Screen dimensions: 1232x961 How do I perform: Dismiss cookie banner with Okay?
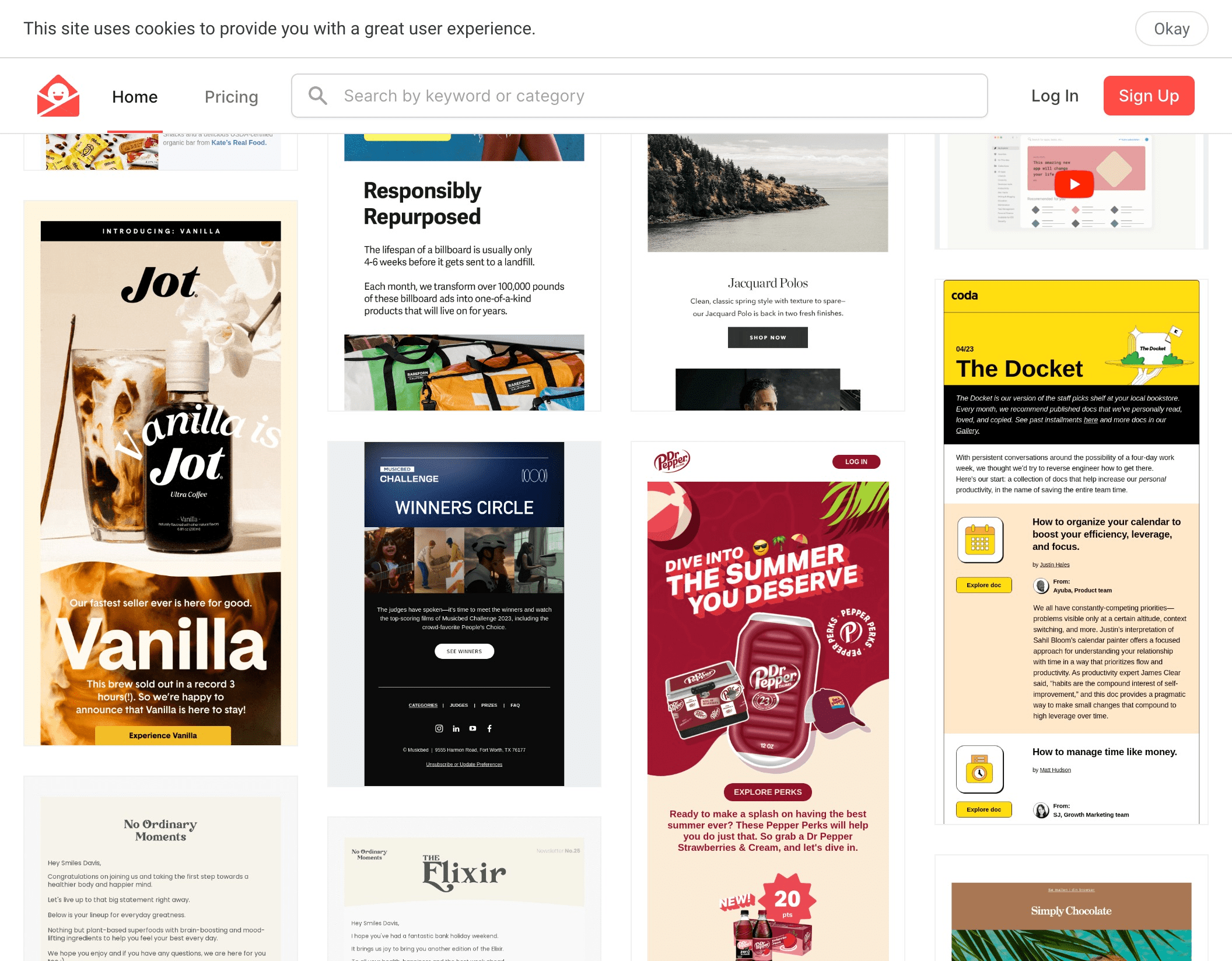point(1171,29)
